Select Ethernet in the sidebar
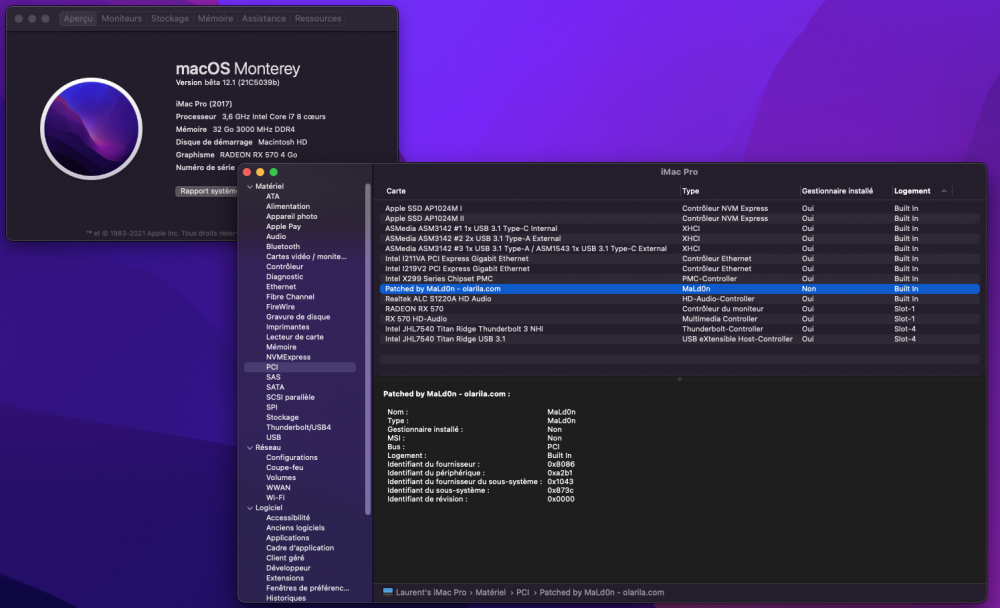Screen dimensions: 1000x608 281,287
